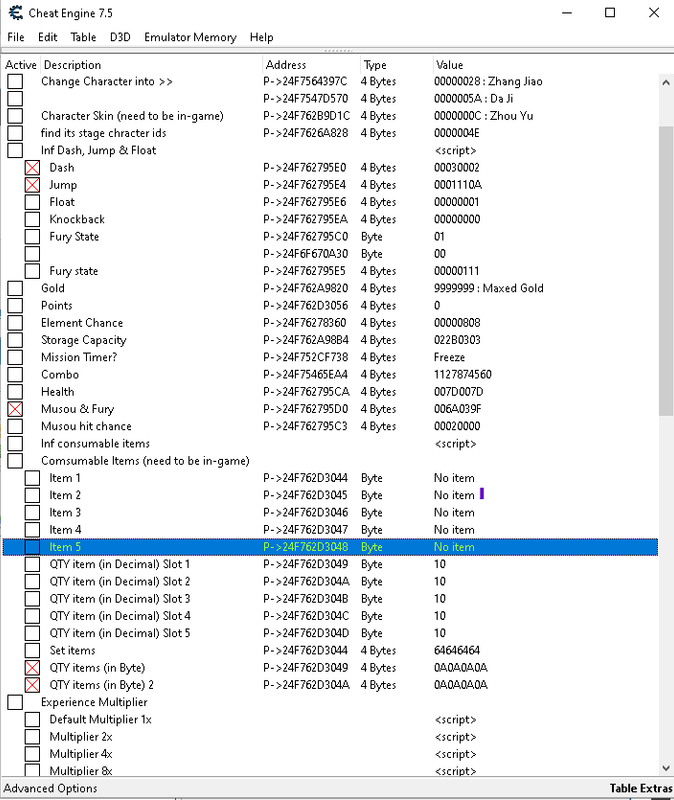Uncheck the Jump freeze checkbox
674x800 pixels.
pos(33,185)
